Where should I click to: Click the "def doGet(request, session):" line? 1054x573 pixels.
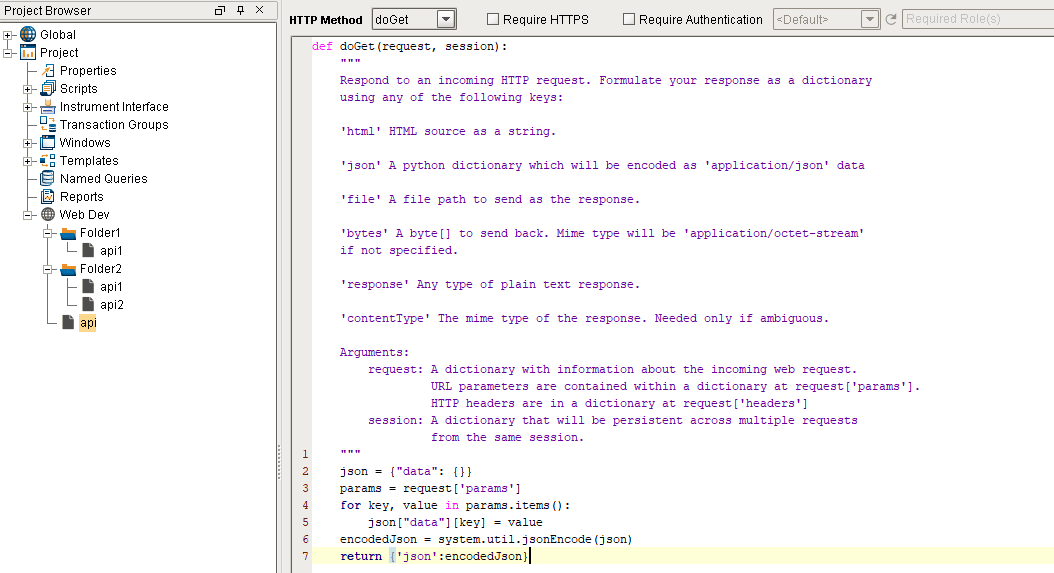[409, 46]
